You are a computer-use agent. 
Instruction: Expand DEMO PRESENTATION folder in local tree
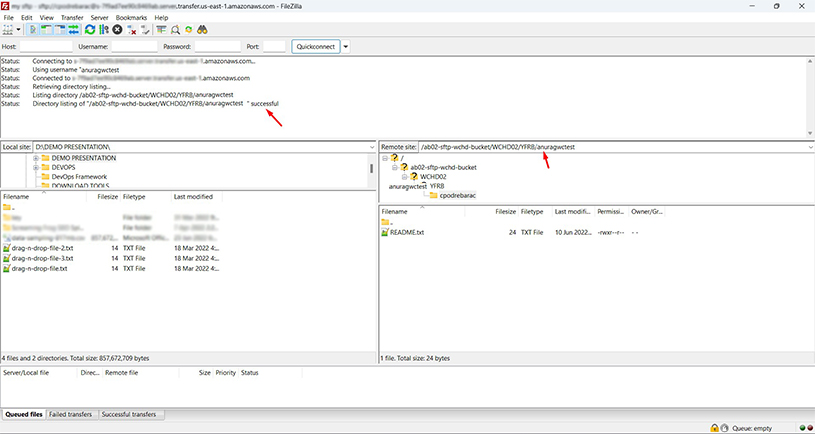36,158
